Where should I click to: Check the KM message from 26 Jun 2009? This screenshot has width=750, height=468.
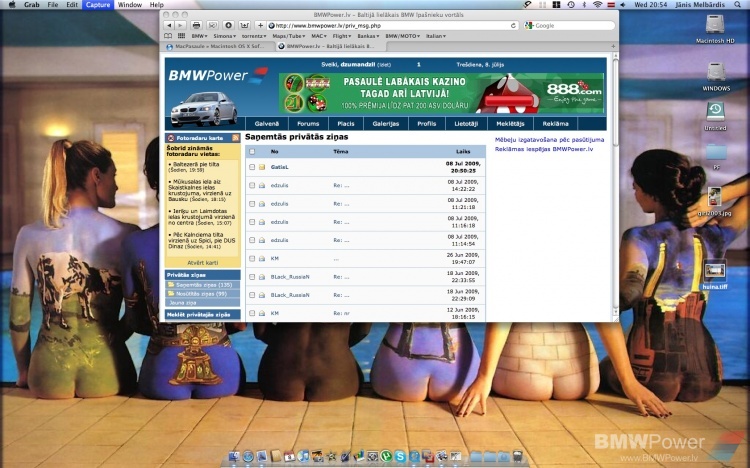pyautogui.click(x=252, y=258)
